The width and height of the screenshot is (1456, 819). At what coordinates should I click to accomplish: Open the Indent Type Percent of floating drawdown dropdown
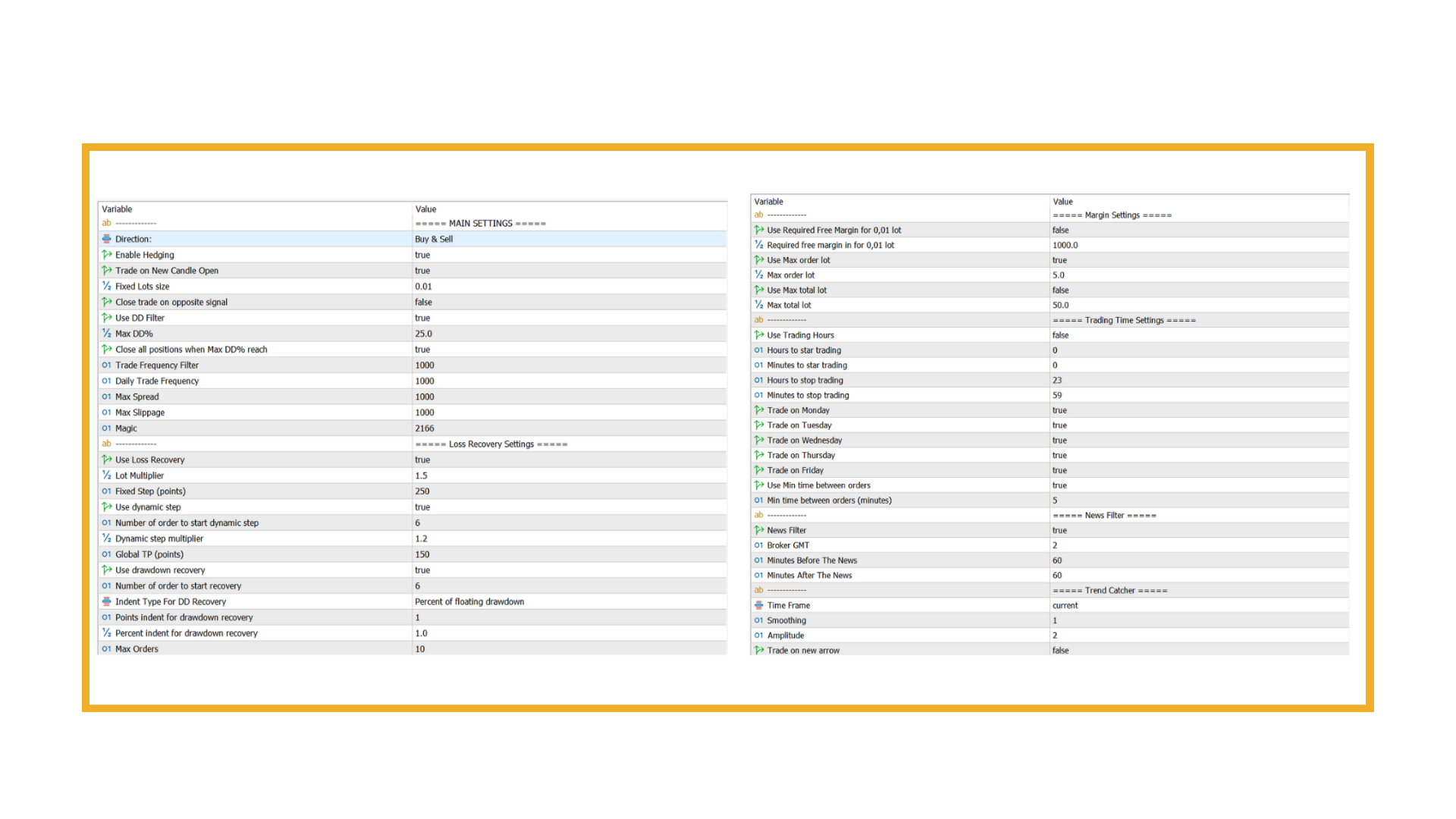tap(469, 602)
